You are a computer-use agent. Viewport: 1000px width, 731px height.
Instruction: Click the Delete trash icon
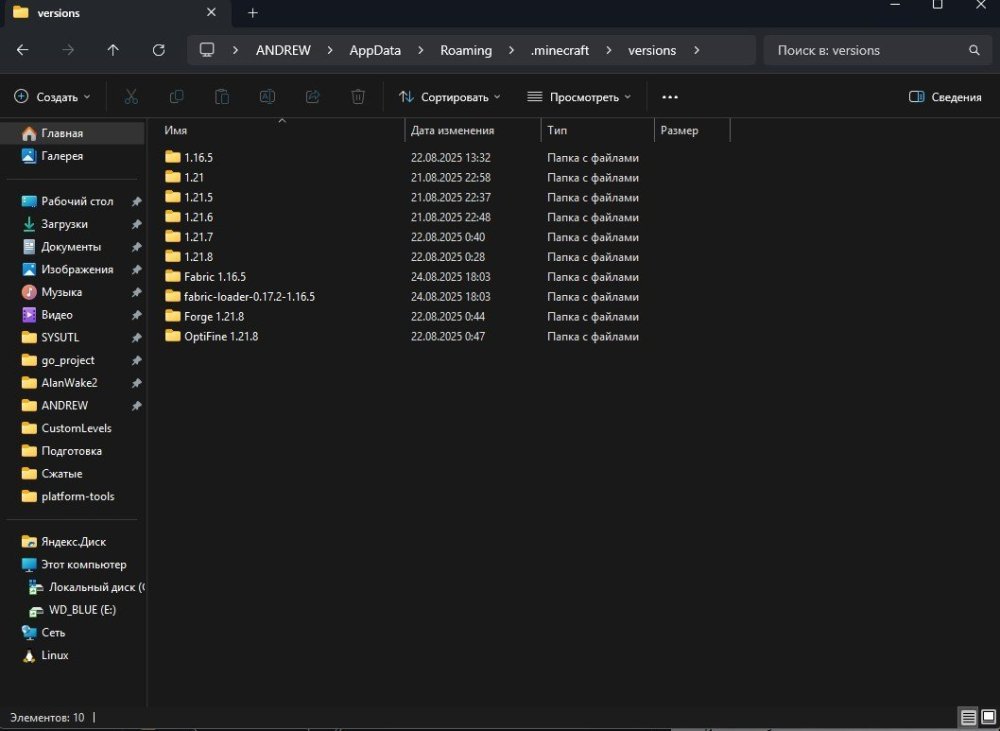pyautogui.click(x=358, y=96)
